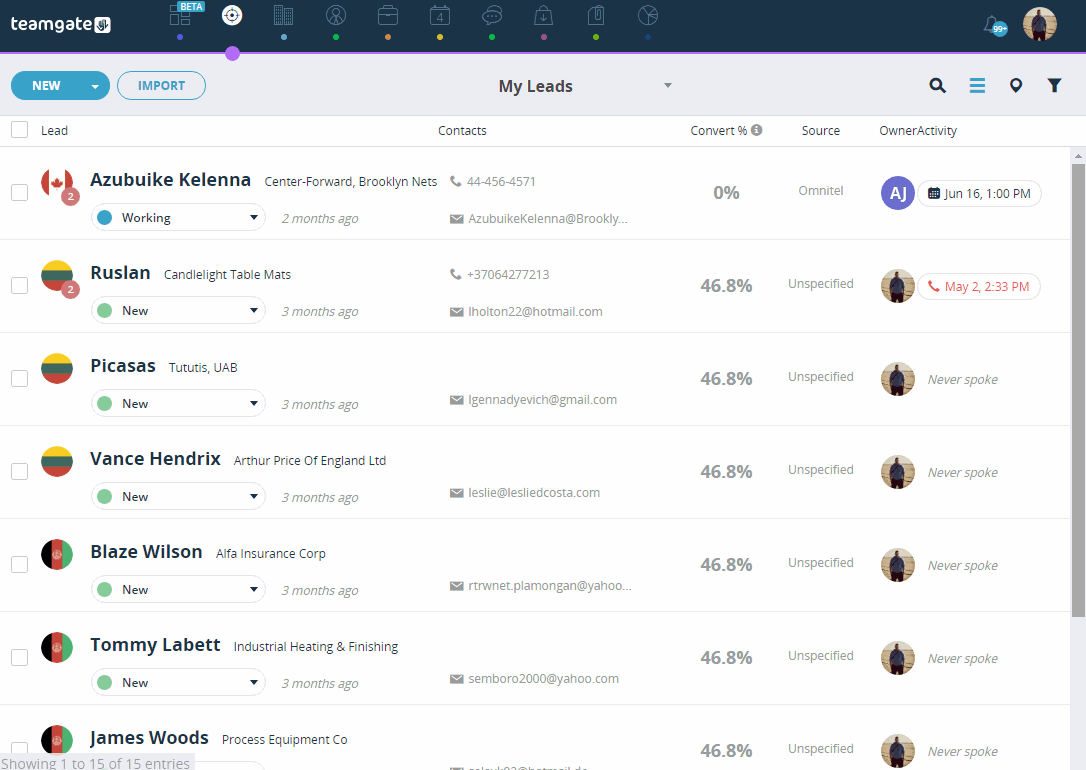Open the Insights pie chart icon
1086x770 pixels.
click(648, 15)
